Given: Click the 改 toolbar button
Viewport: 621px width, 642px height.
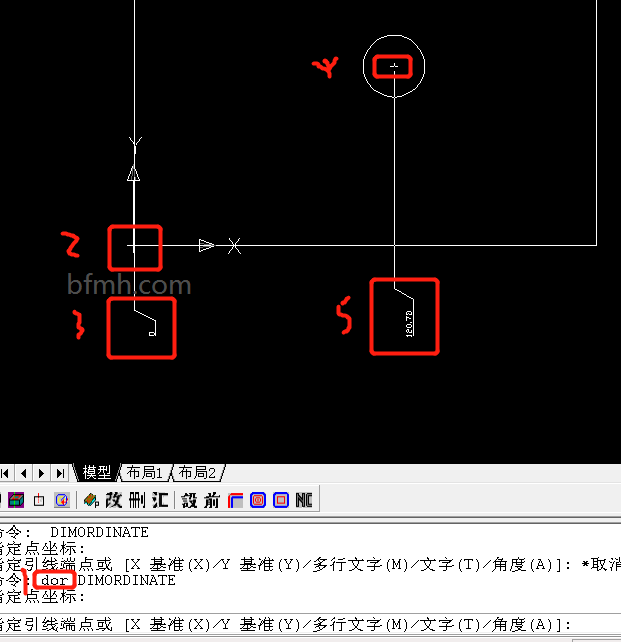Looking at the screenshot, I should [x=113, y=500].
